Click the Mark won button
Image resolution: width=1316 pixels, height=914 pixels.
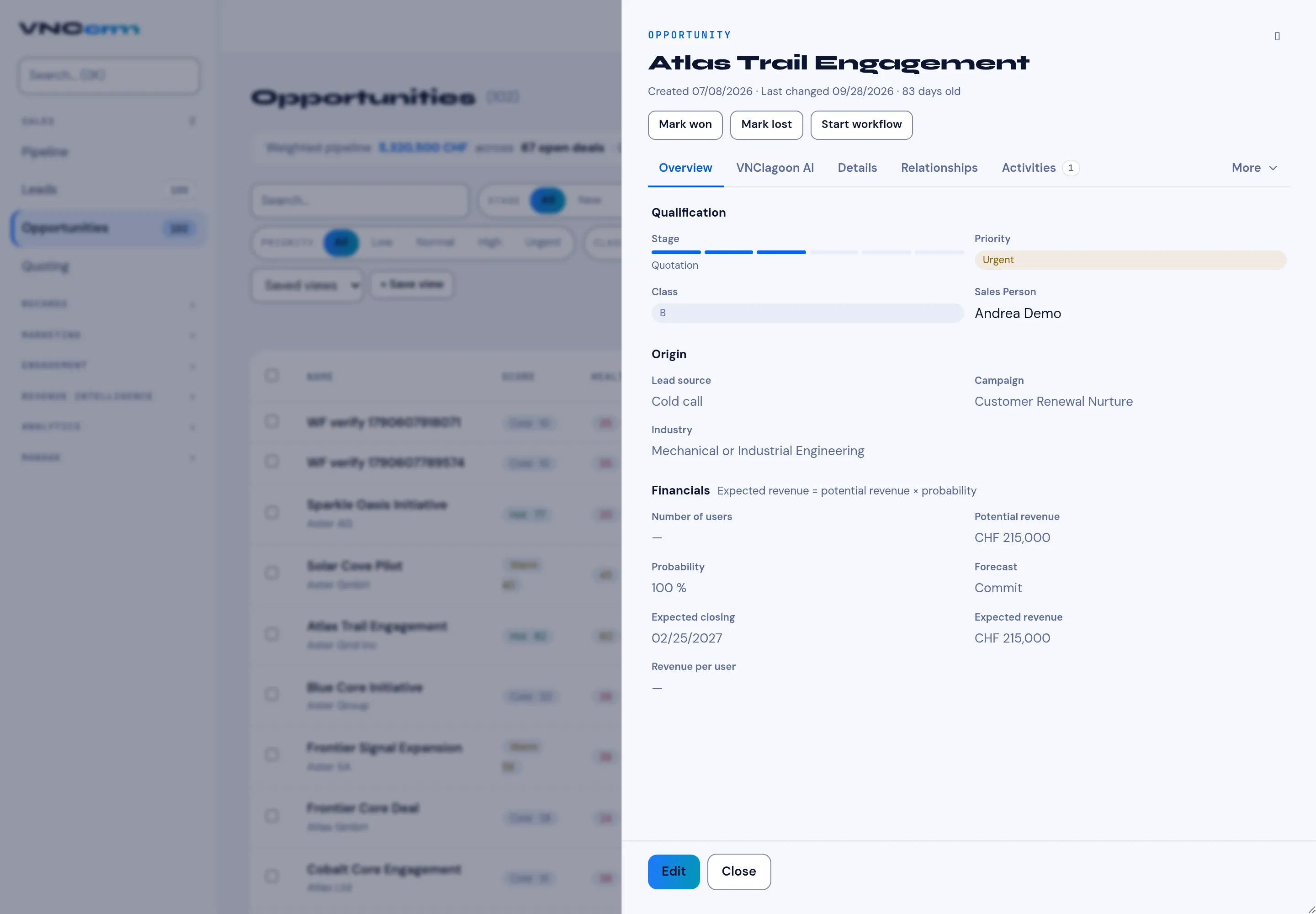click(x=685, y=125)
